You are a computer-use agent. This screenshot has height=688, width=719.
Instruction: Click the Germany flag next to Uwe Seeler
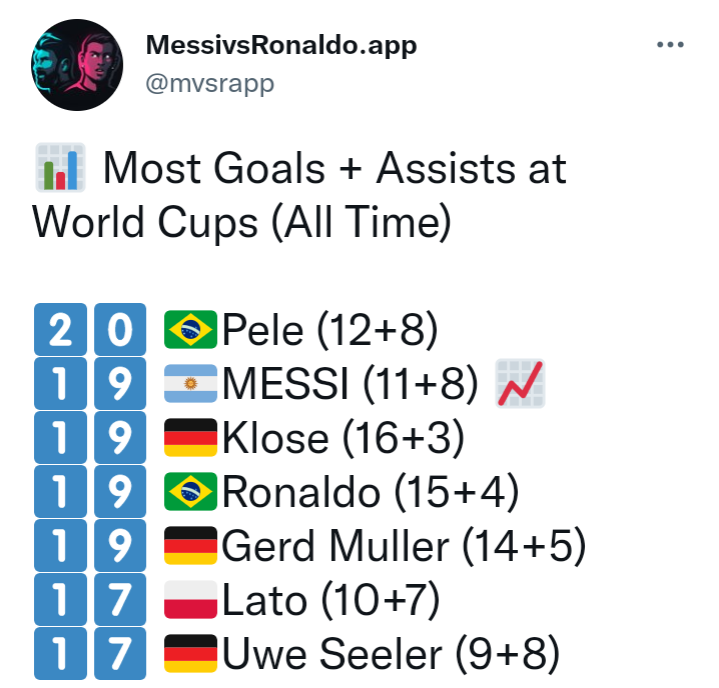190,653
